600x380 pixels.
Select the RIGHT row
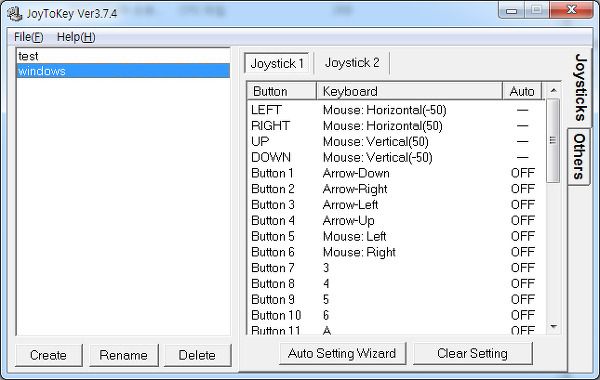click(x=396, y=126)
